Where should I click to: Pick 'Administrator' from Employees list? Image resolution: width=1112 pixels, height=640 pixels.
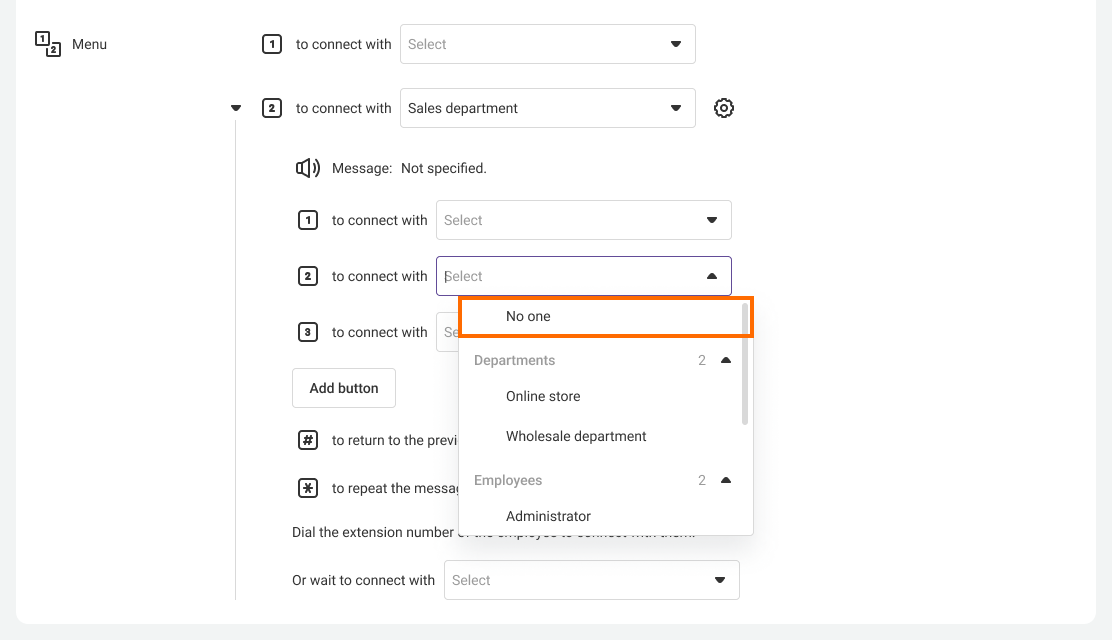tap(548, 516)
